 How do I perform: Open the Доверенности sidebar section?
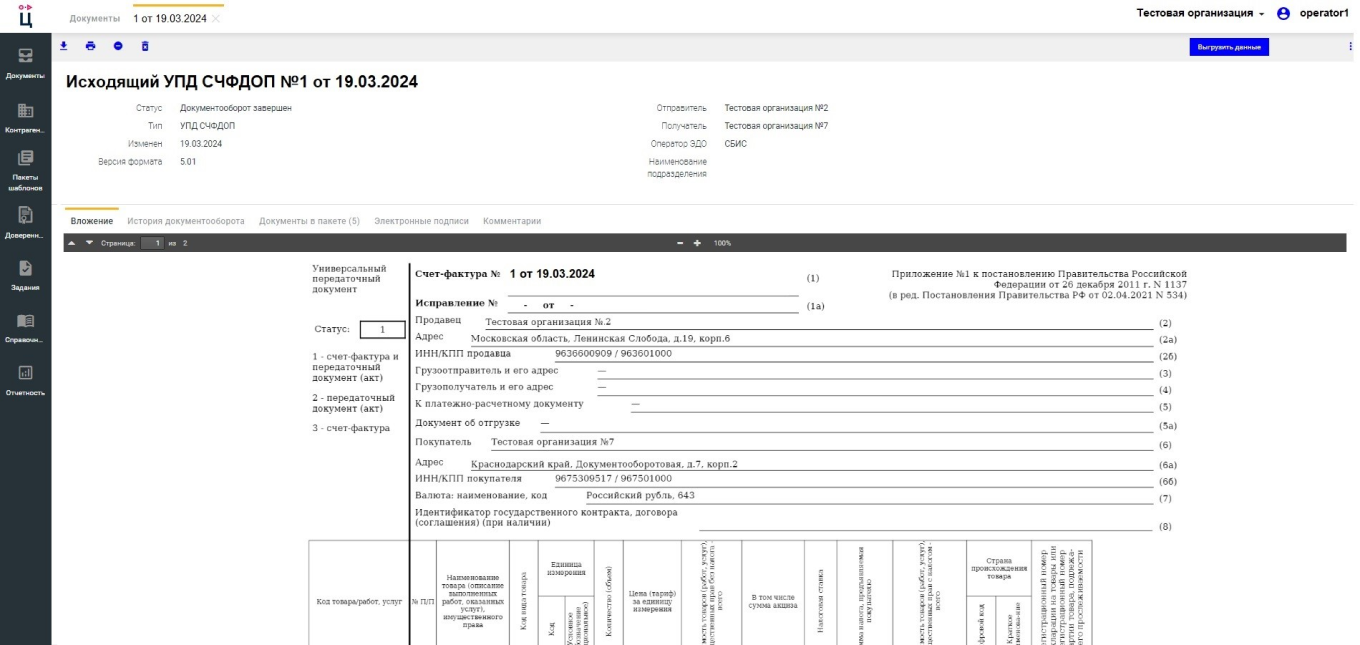(25, 222)
